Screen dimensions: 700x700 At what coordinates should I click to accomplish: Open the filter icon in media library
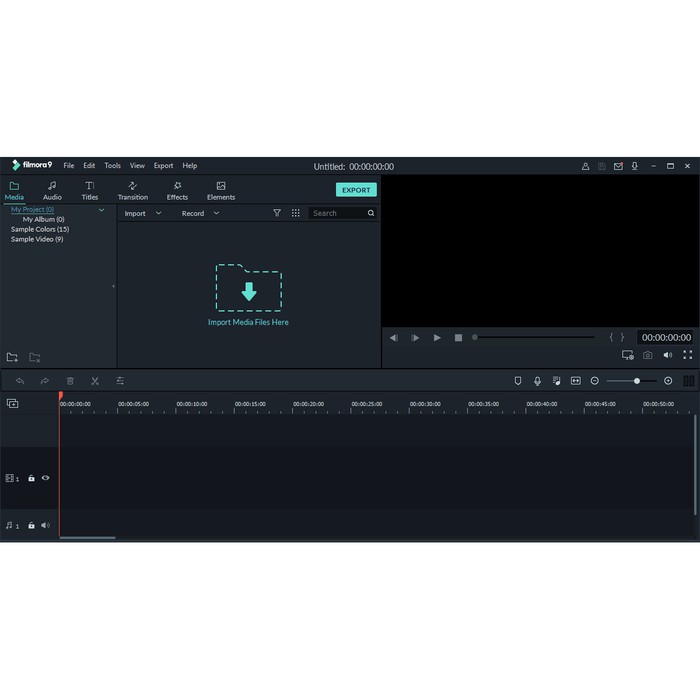coord(277,213)
